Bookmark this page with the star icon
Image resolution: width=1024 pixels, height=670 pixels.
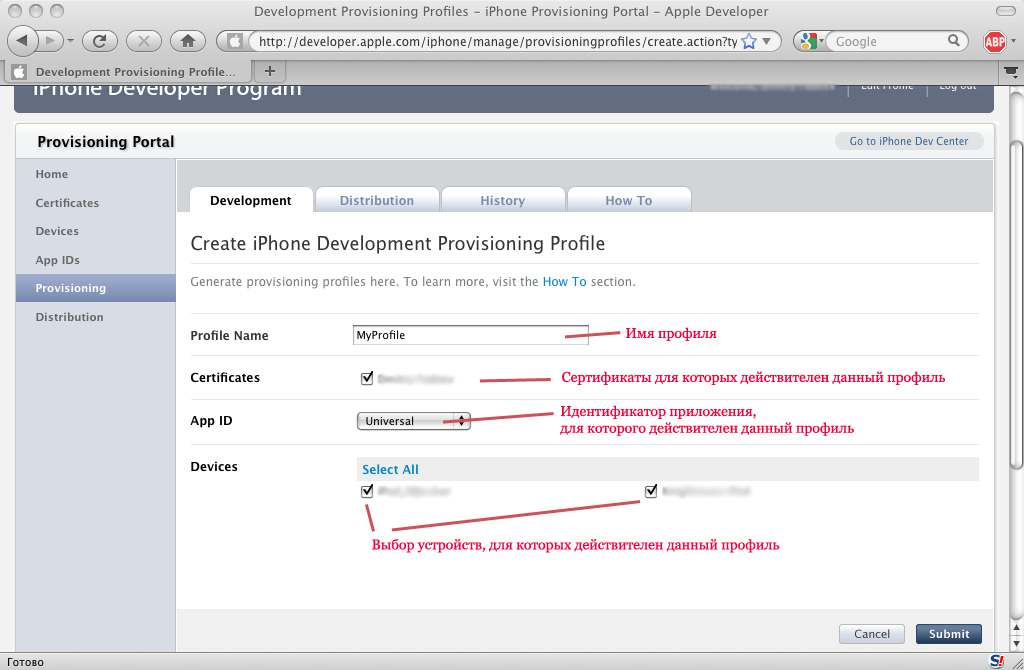tap(749, 41)
